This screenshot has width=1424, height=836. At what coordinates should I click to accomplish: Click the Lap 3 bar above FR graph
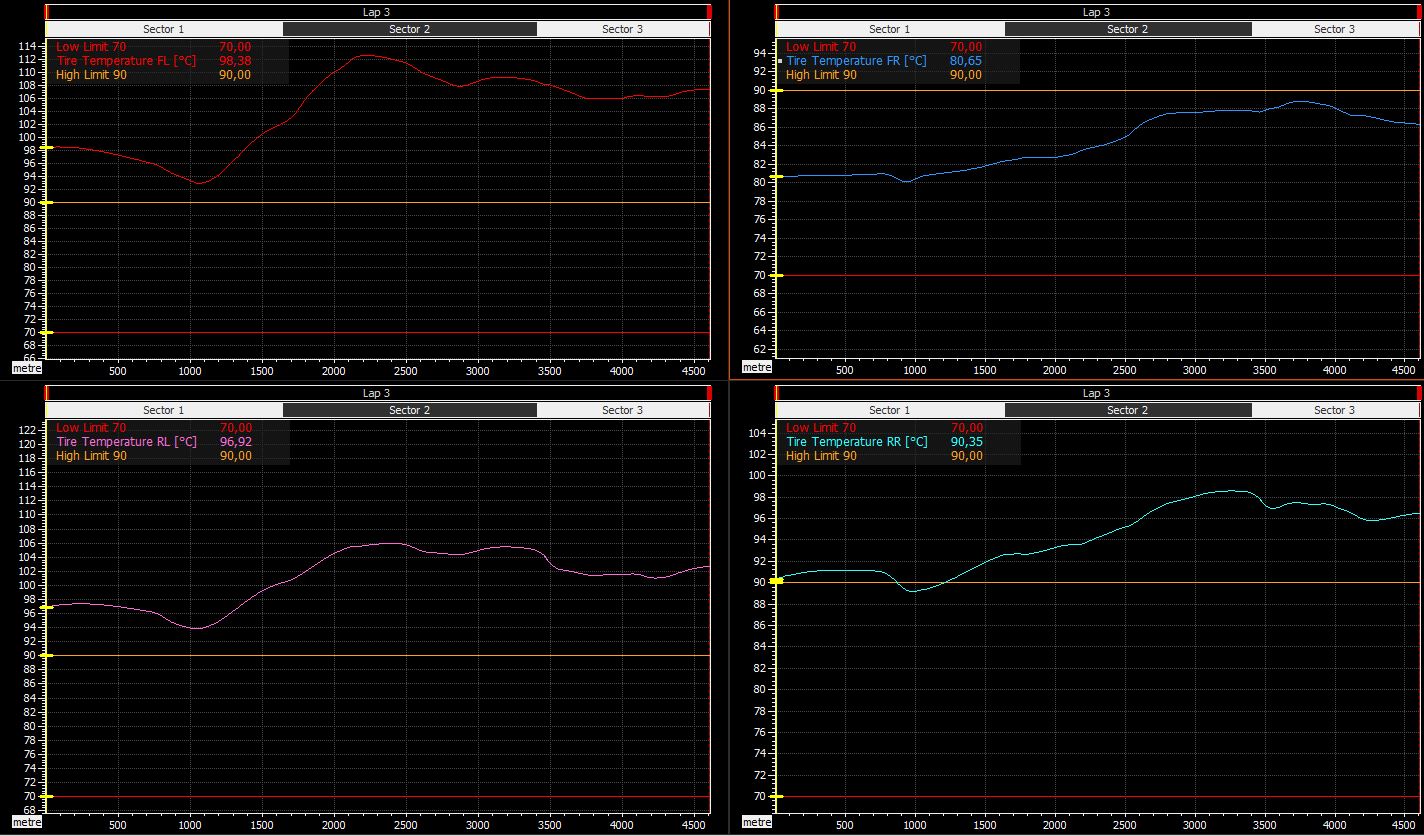pyautogui.click(x=1097, y=12)
